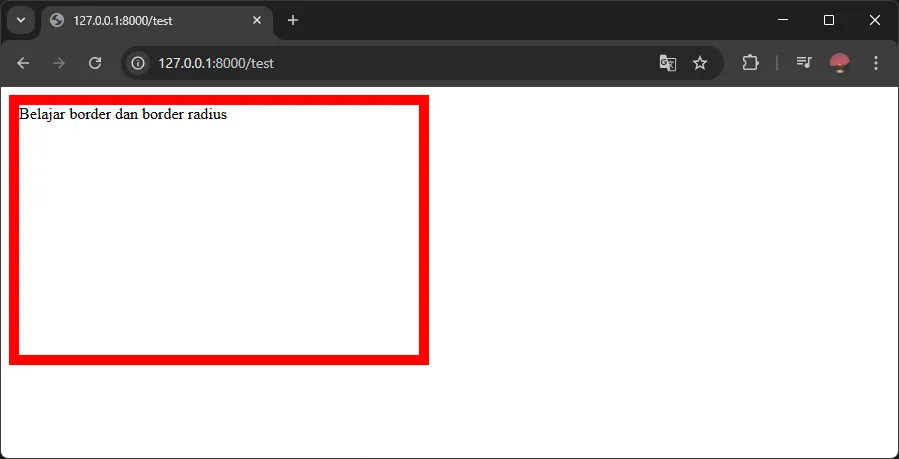View site information icon in address bar
The width and height of the screenshot is (899, 459).
pos(138,63)
